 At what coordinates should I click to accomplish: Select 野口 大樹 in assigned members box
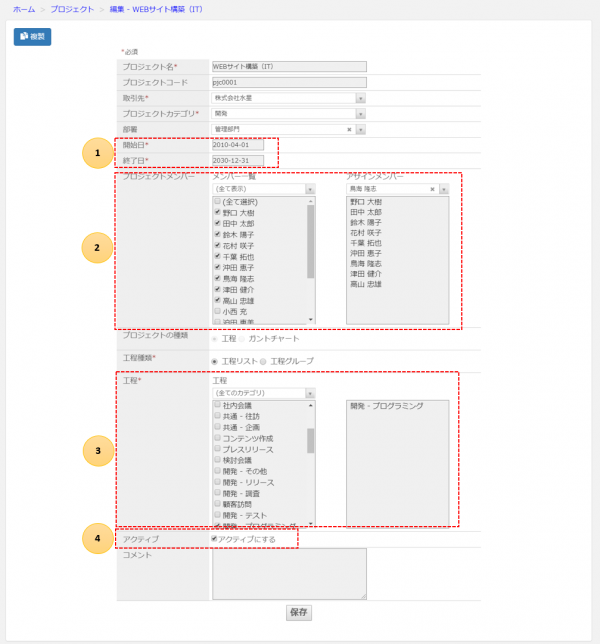pyautogui.click(x=366, y=202)
